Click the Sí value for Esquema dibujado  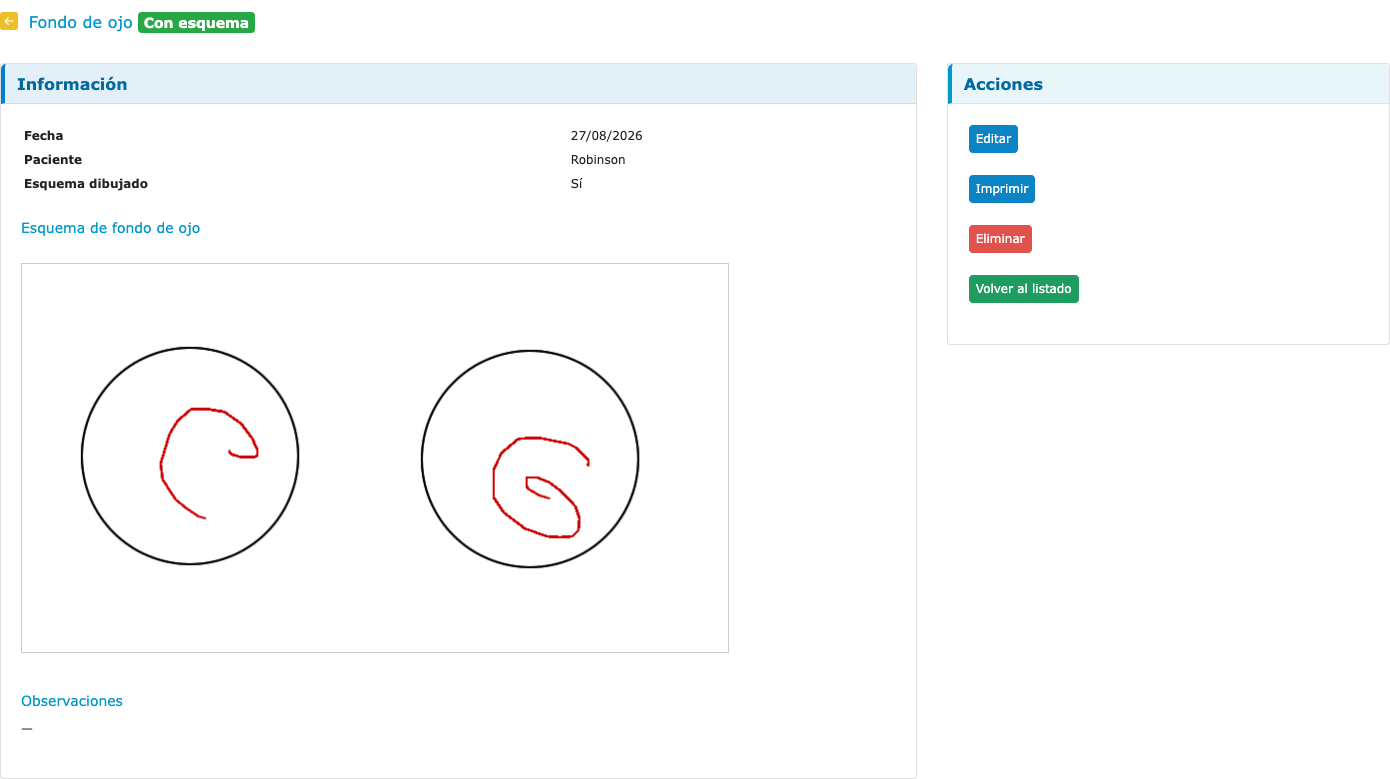(576, 184)
